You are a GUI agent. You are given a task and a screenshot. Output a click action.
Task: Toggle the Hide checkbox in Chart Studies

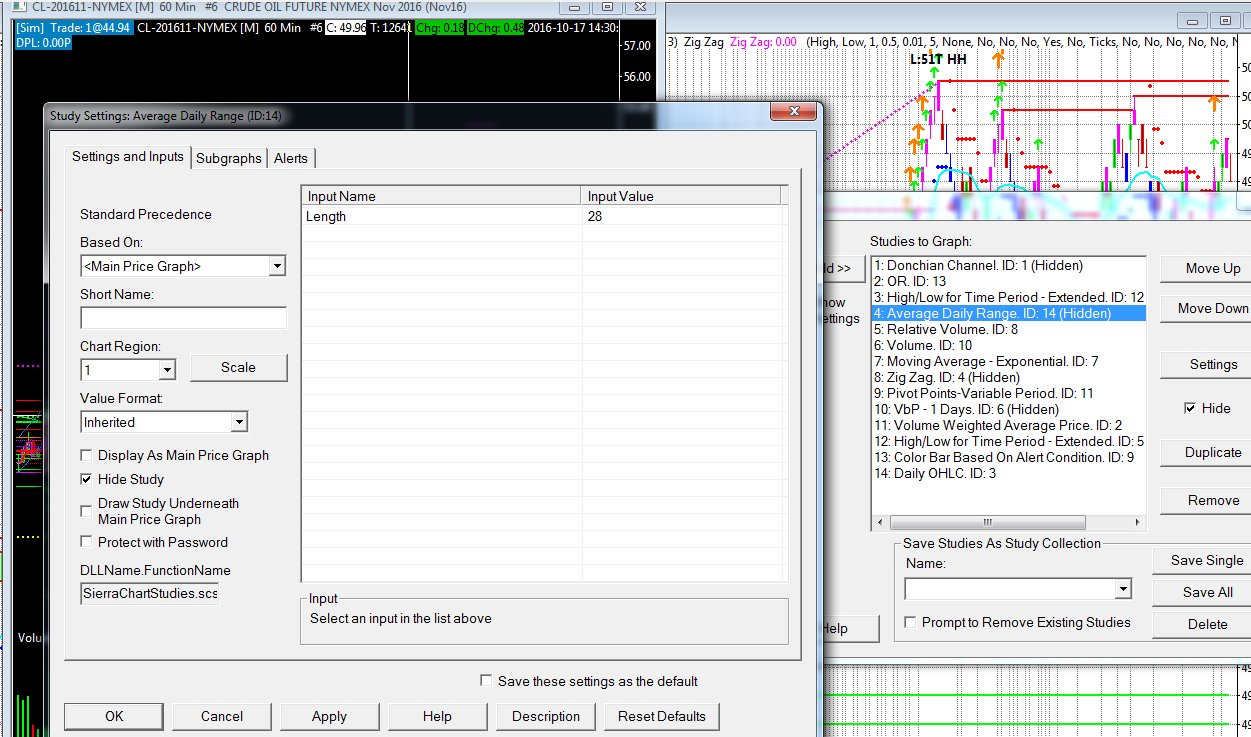pyautogui.click(x=1190, y=408)
